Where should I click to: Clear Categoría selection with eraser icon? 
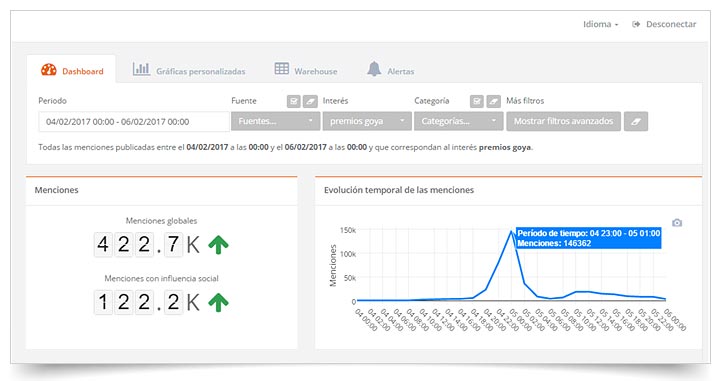point(494,101)
